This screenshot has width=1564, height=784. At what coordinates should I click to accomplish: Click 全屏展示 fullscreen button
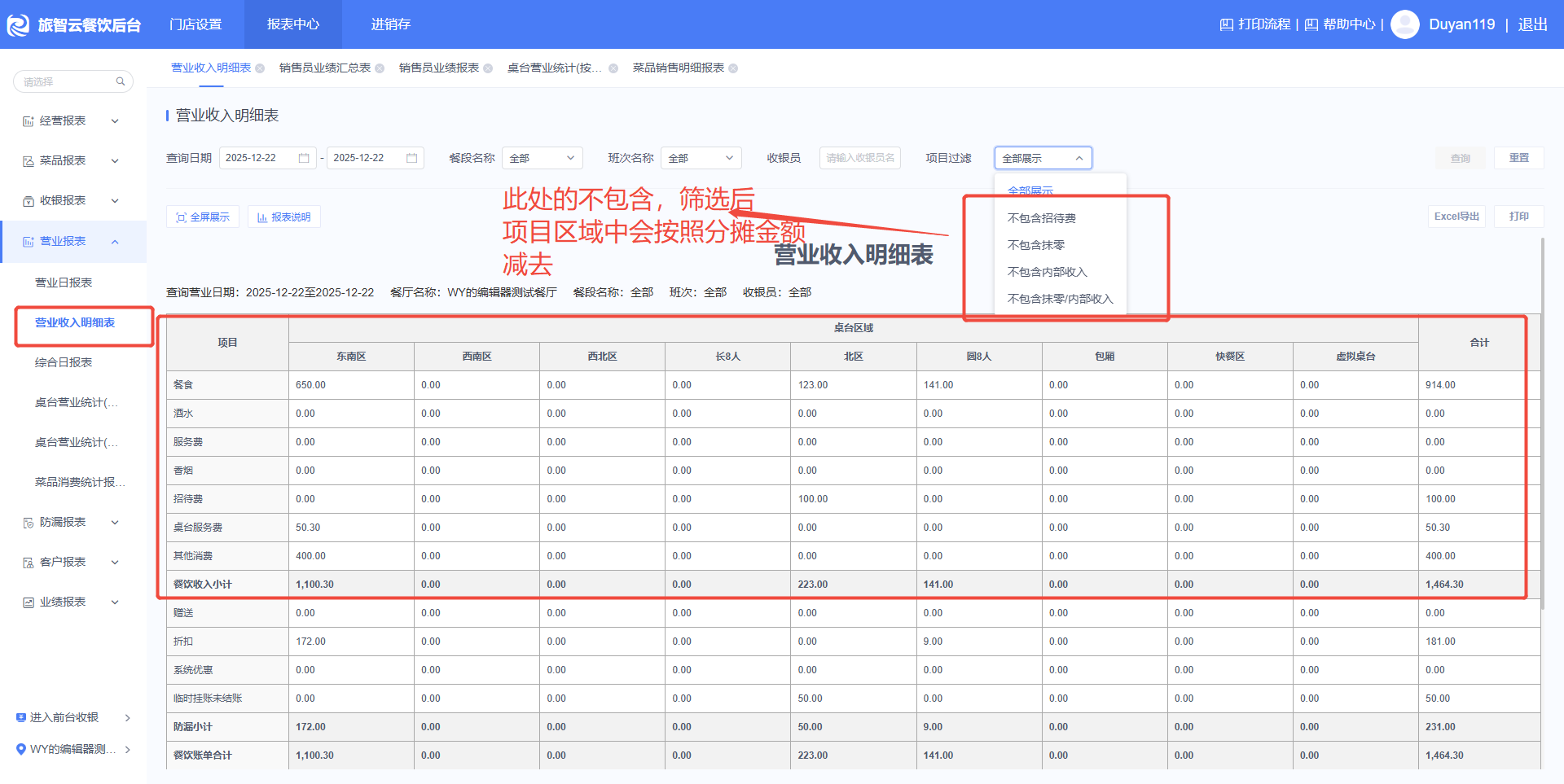pos(203,217)
